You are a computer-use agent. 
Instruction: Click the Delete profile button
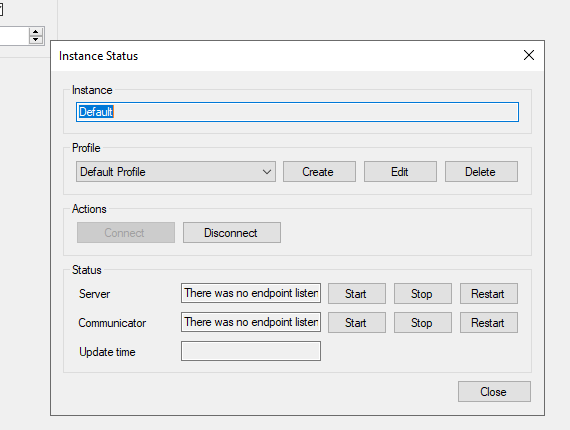pyautogui.click(x=481, y=172)
